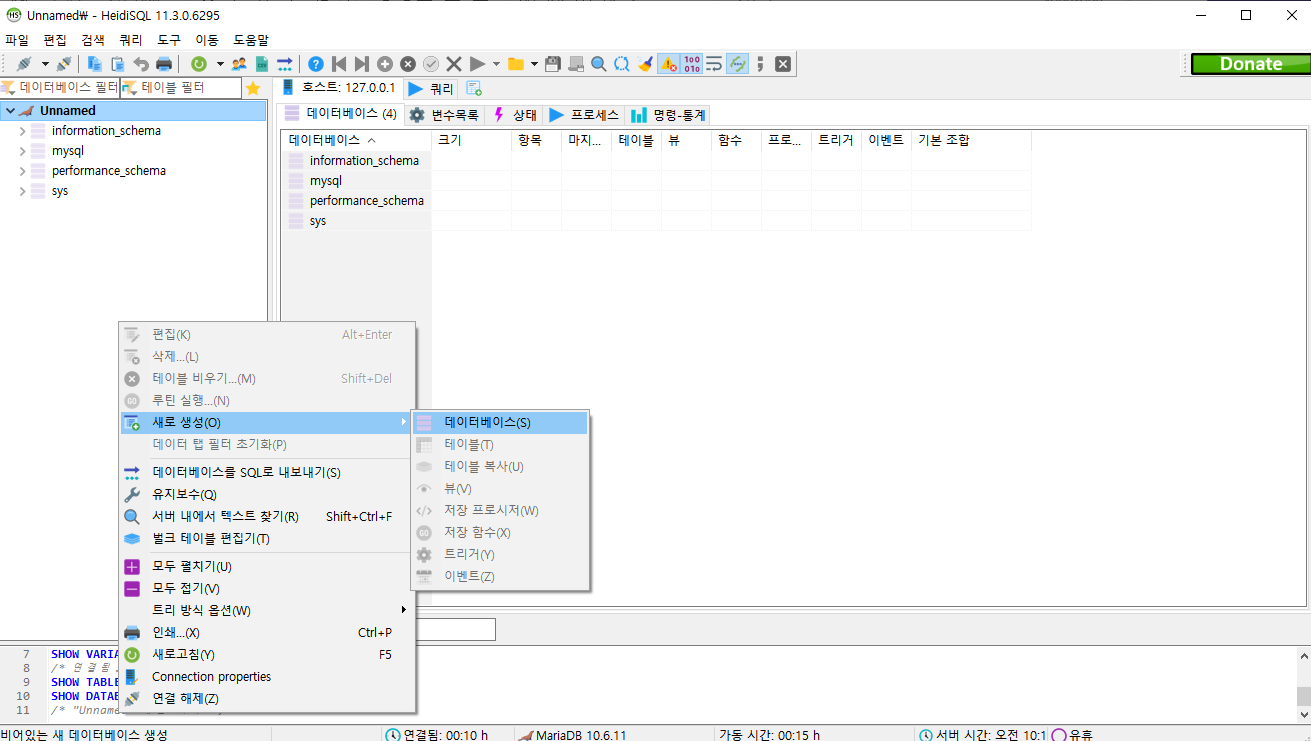Switch to the 명령-통계 tab
This screenshot has width=1311, height=741.
(668, 115)
